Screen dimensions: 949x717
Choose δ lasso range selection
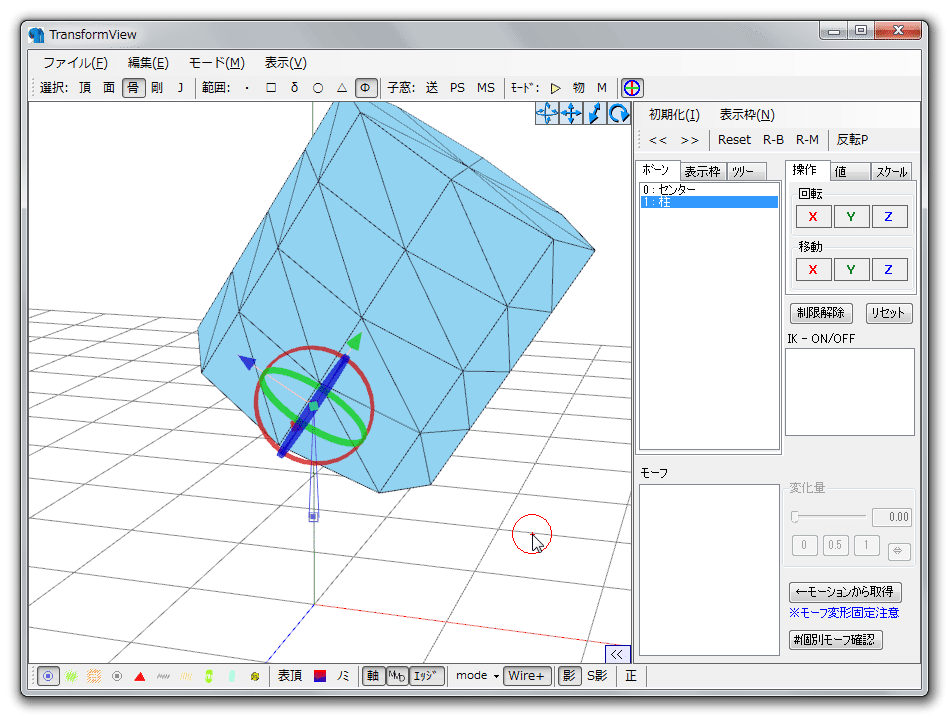294,88
